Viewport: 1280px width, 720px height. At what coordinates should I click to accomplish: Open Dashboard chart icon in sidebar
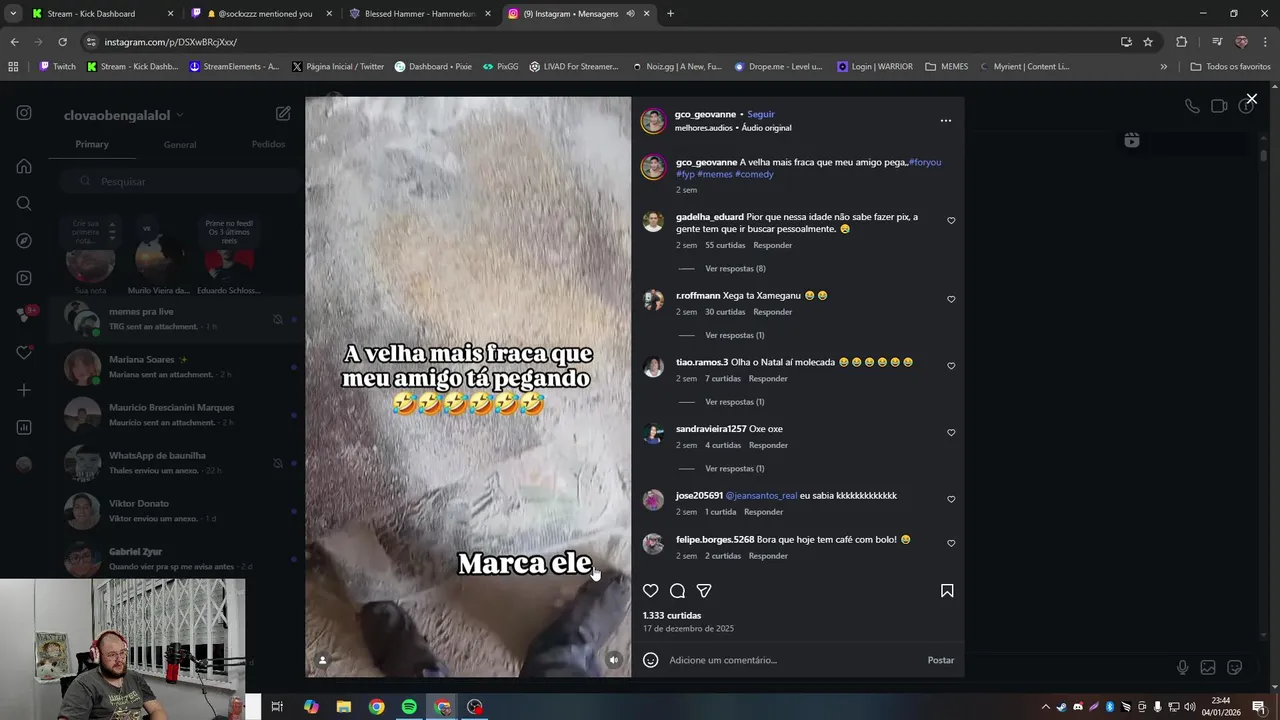[24, 427]
